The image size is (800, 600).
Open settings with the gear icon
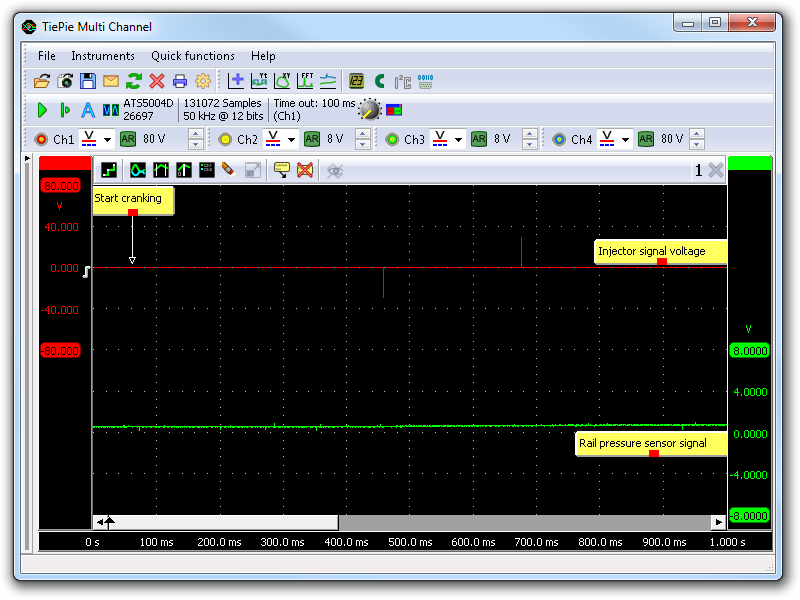point(203,81)
